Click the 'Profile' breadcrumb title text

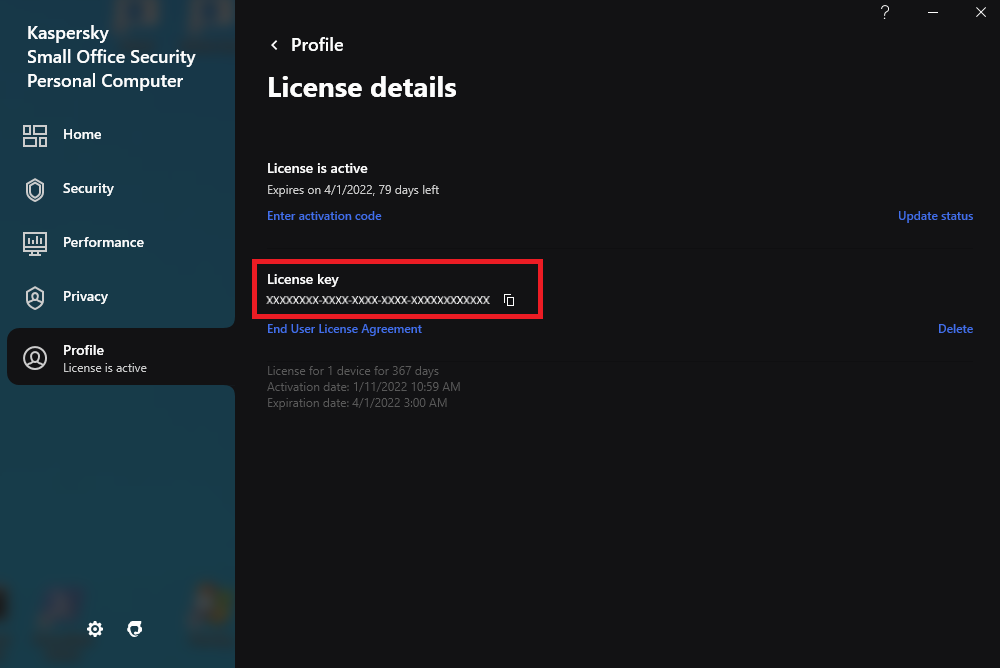(x=317, y=45)
